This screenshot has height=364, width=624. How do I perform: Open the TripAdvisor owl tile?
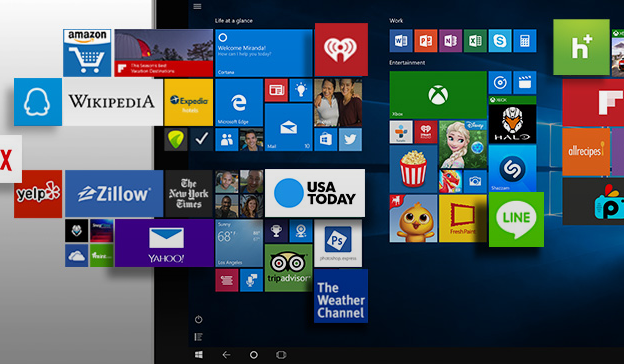(289, 267)
